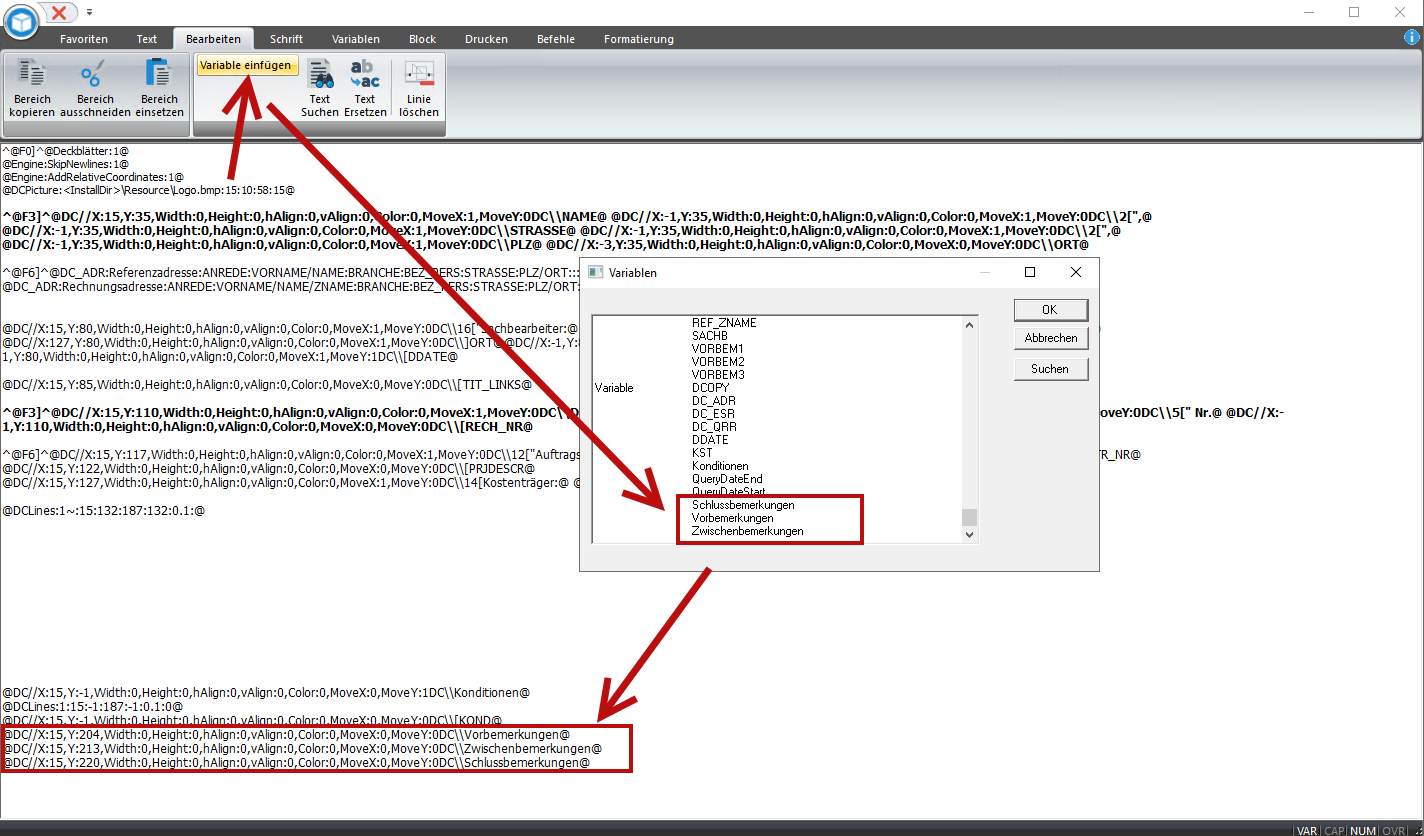The height and width of the screenshot is (836, 1424).
Task: Click the Linie löschen icon
Action: click(x=418, y=74)
